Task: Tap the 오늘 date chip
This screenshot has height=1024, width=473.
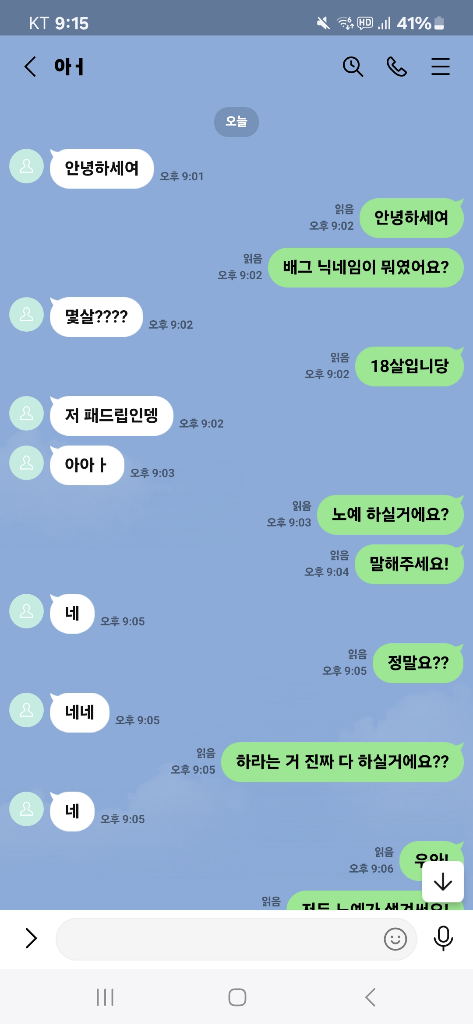Action: pyautogui.click(x=236, y=121)
